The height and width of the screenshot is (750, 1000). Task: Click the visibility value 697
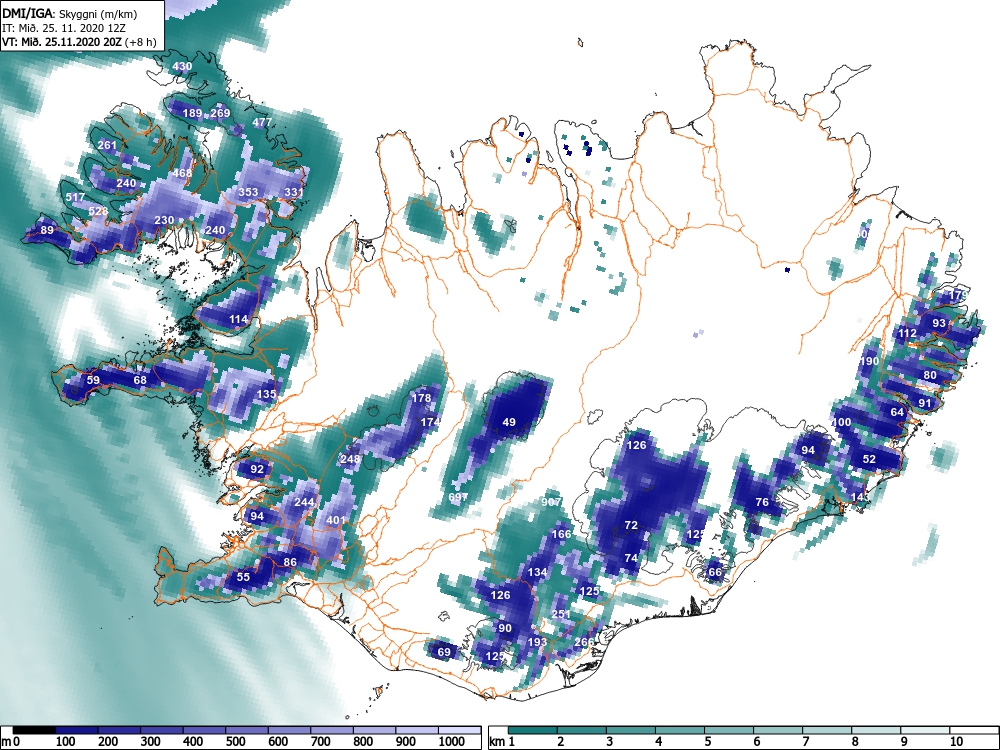click(x=458, y=497)
